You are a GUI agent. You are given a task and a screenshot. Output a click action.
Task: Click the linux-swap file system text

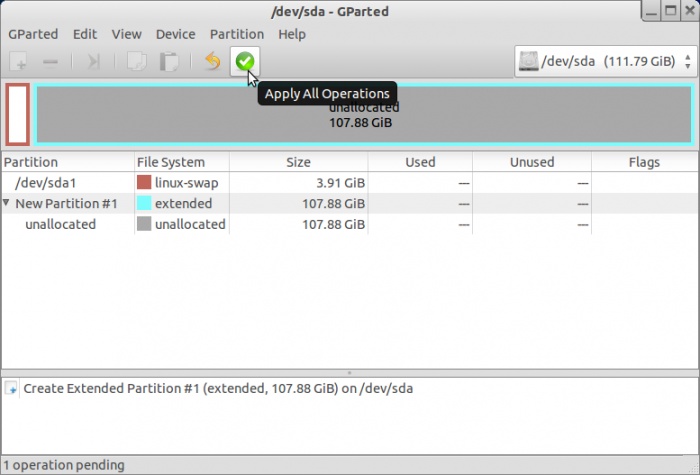187,183
